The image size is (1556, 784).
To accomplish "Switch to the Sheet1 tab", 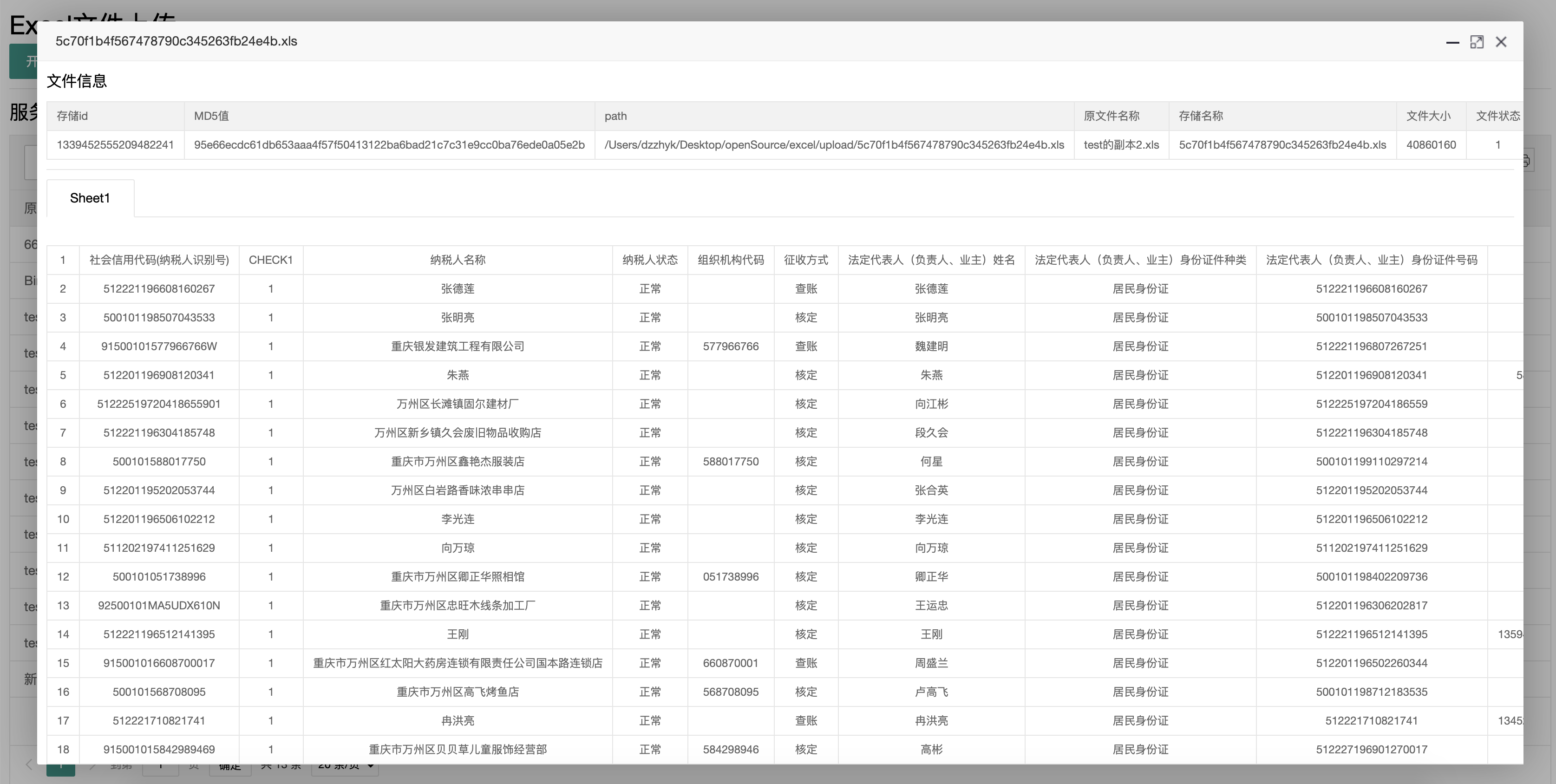I will point(90,198).
